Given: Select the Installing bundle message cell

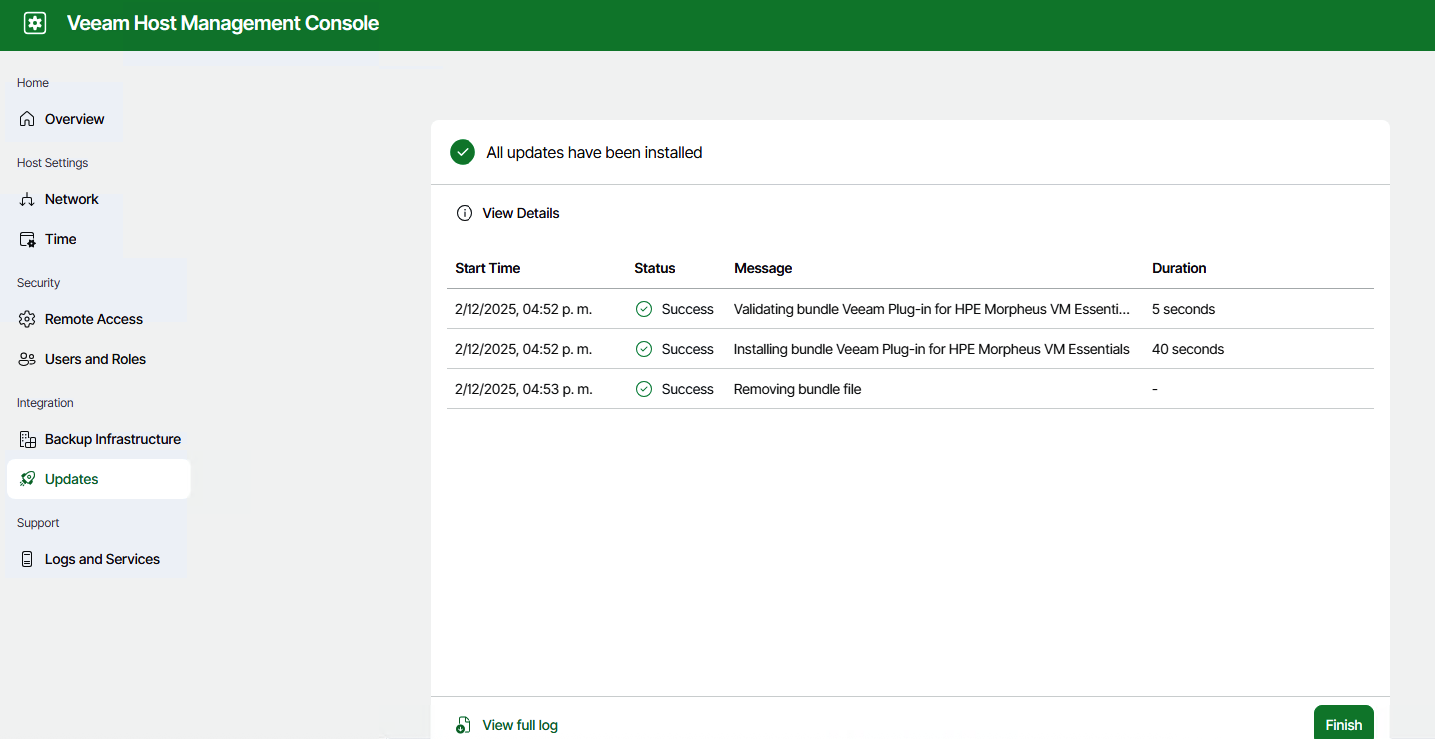Looking at the screenshot, I should (932, 349).
